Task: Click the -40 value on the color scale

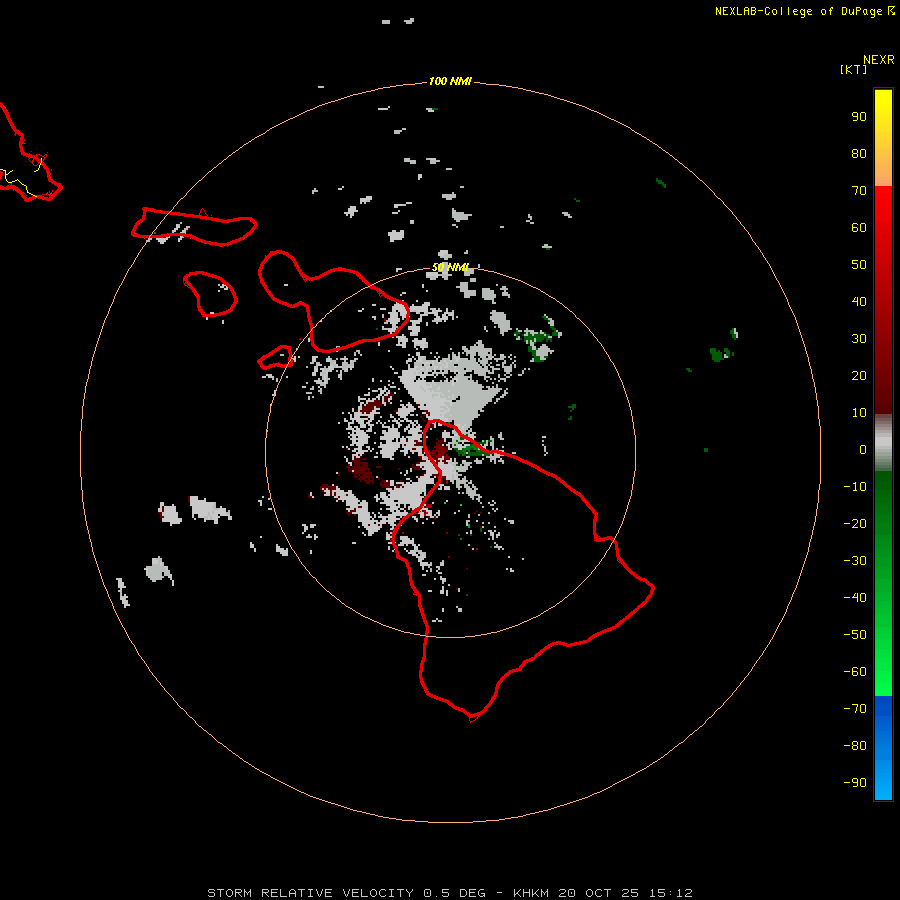Action: click(x=855, y=598)
